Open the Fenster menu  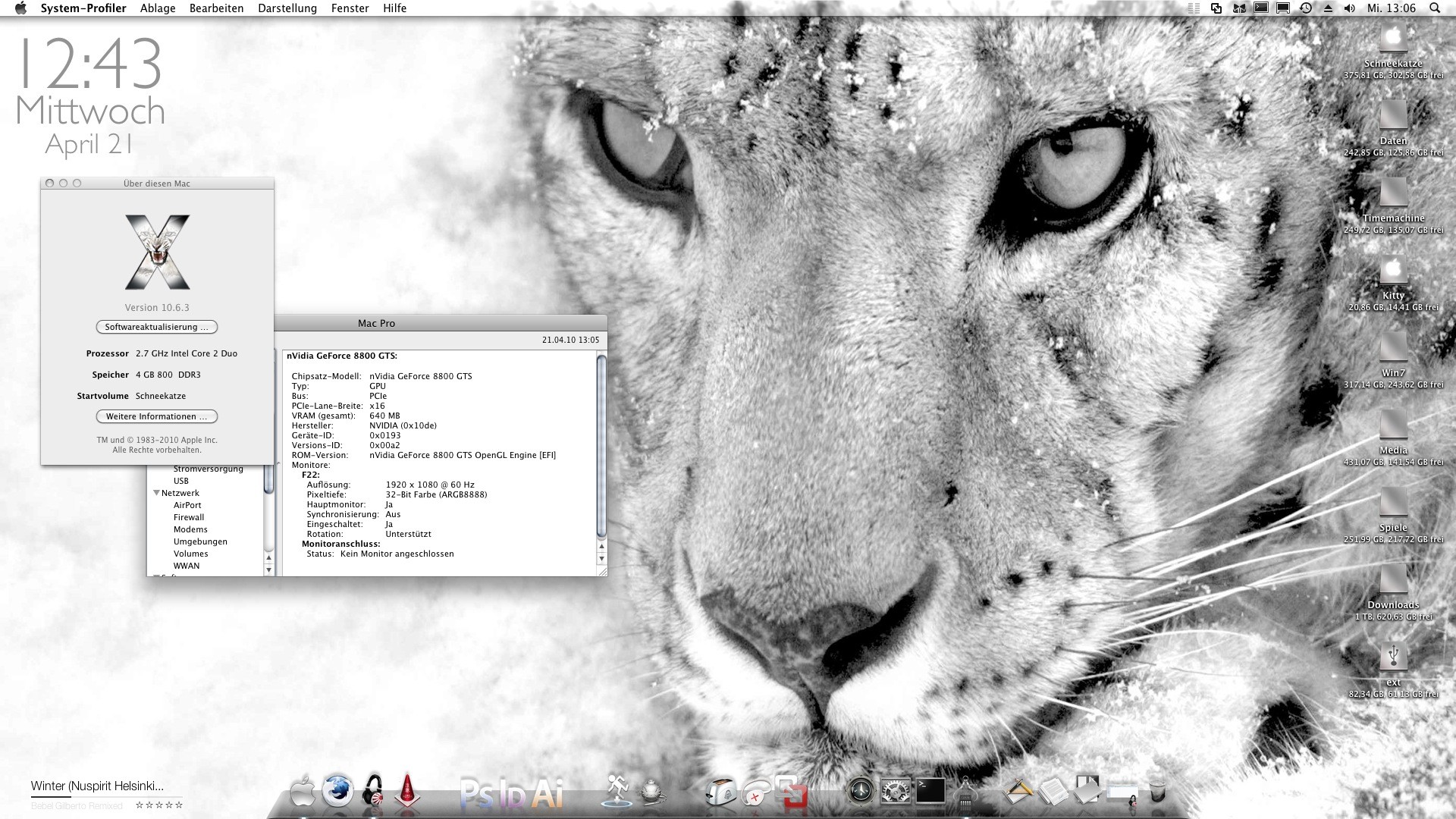(x=350, y=8)
